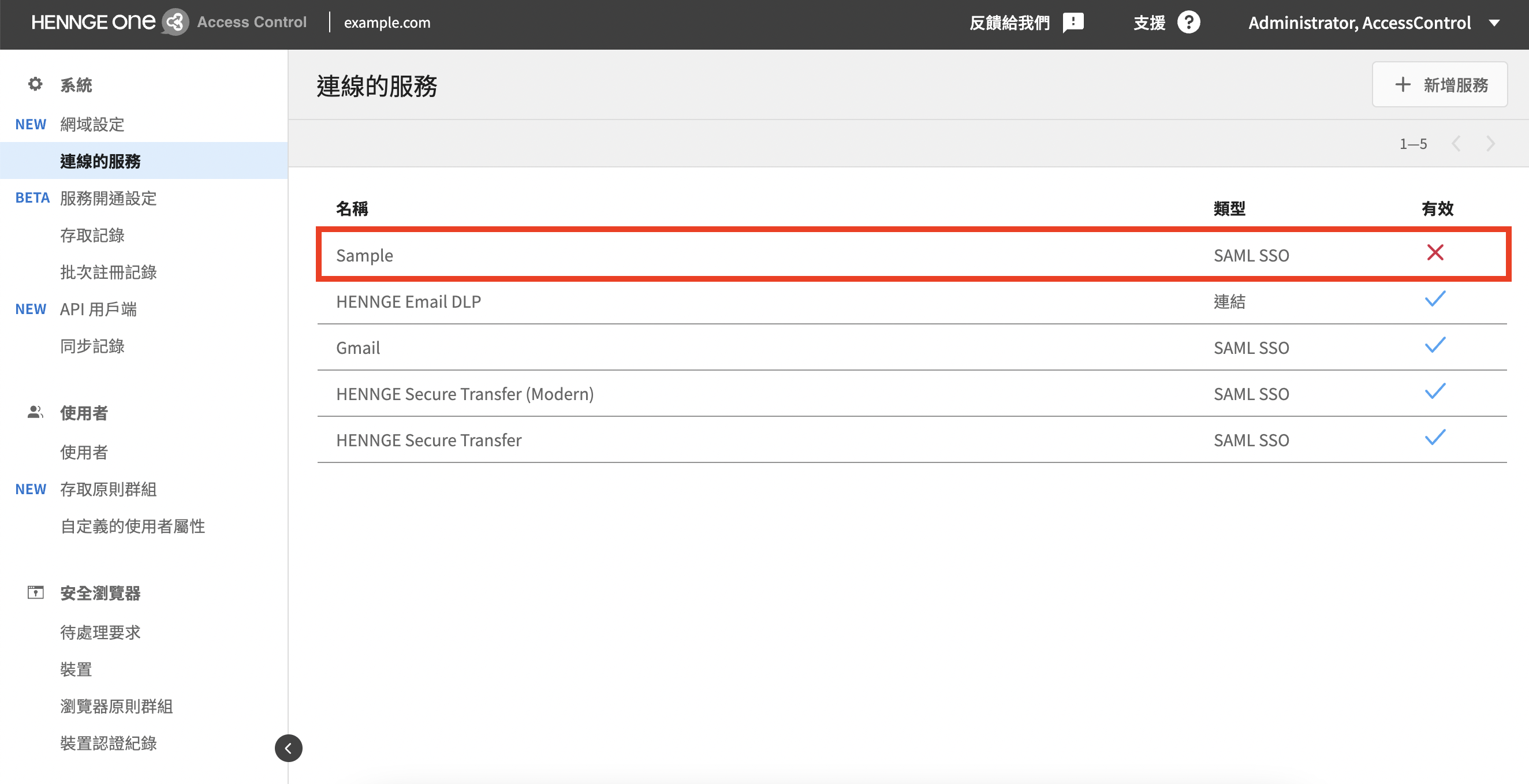Click the 系統 gear icon

pos(36,84)
